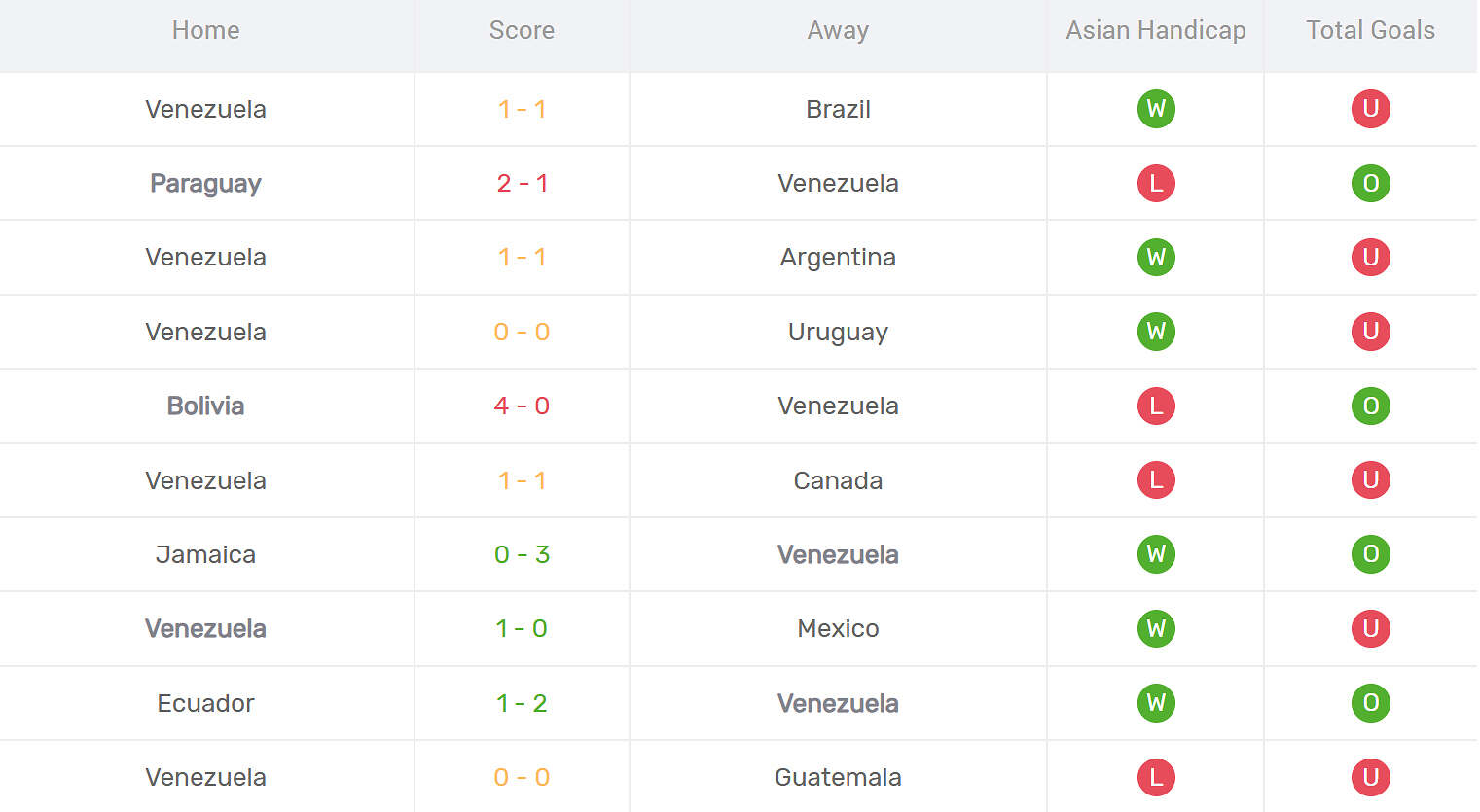Select the Guatemala away team name

838,777
